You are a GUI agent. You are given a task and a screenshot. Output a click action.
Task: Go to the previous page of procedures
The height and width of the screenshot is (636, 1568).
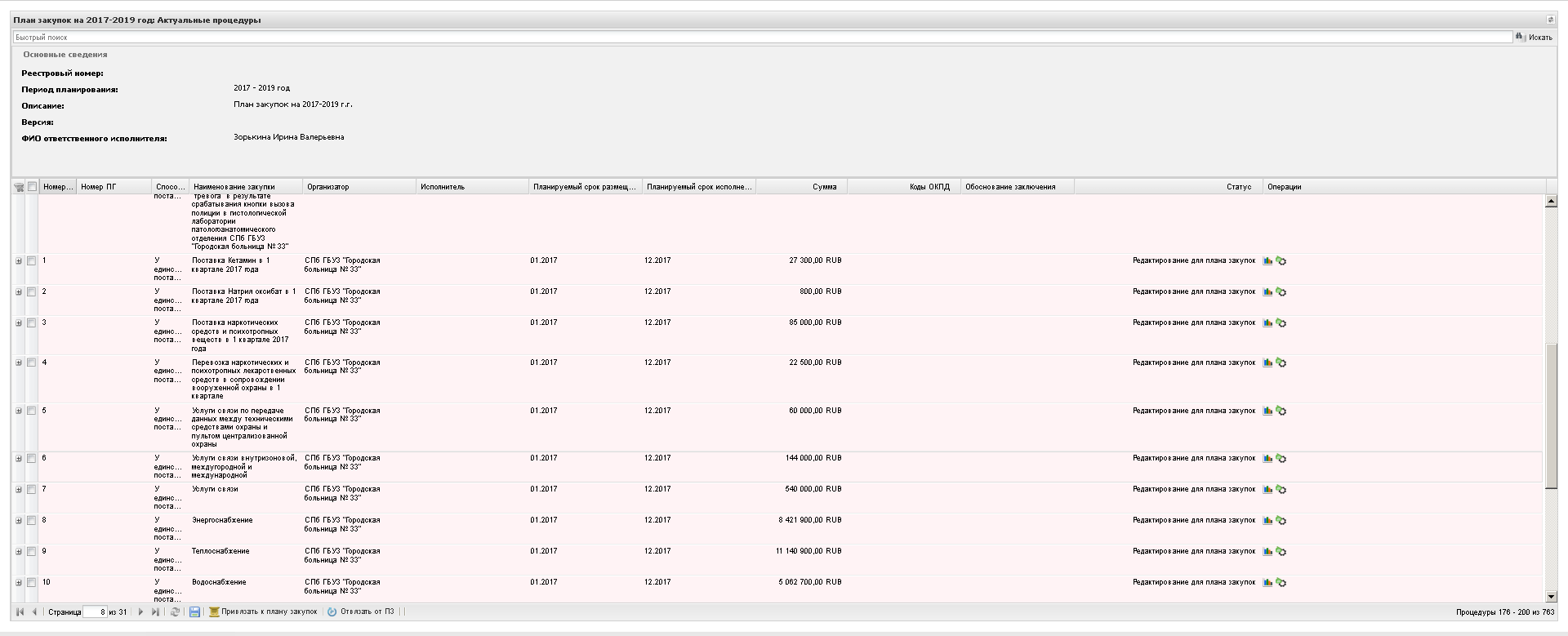[33, 612]
